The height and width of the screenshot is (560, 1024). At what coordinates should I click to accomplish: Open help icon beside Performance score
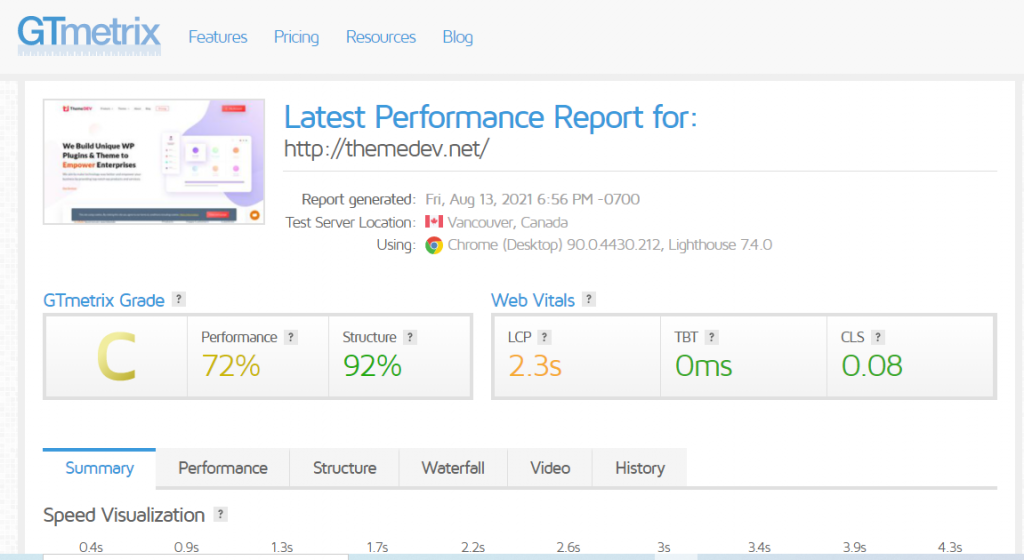[x=291, y=337]
